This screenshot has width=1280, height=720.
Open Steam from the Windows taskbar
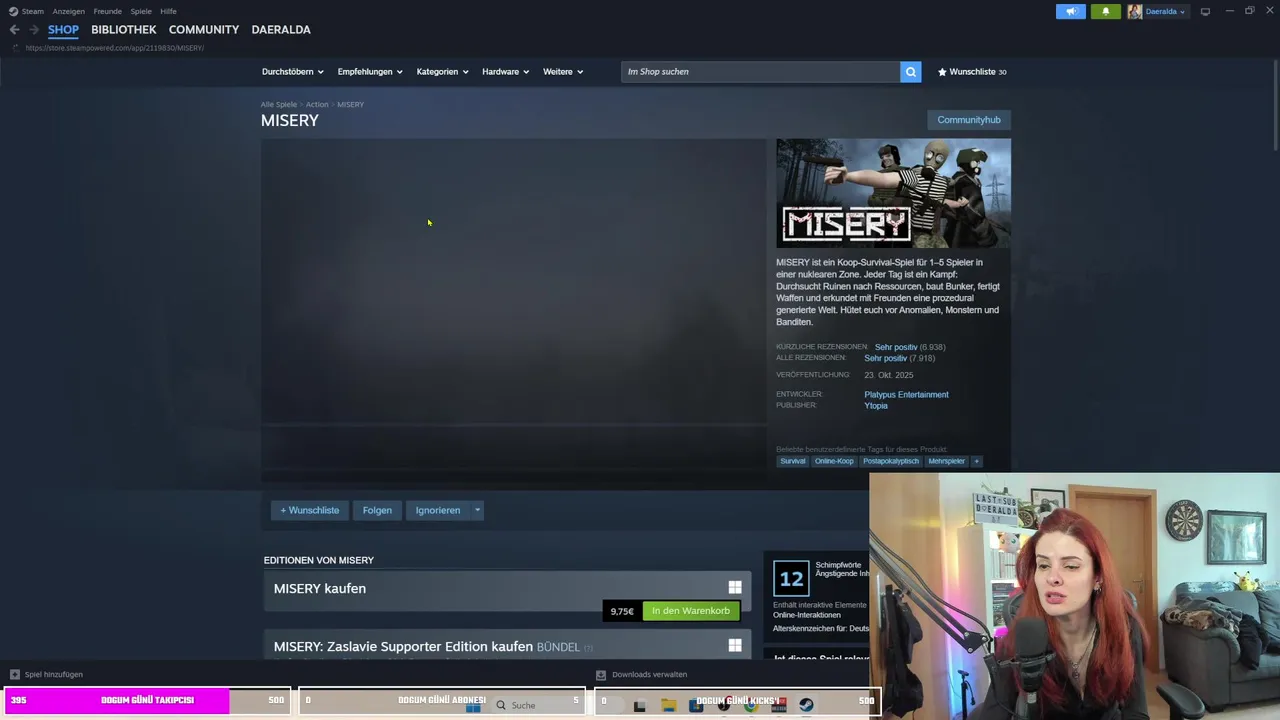806,705
